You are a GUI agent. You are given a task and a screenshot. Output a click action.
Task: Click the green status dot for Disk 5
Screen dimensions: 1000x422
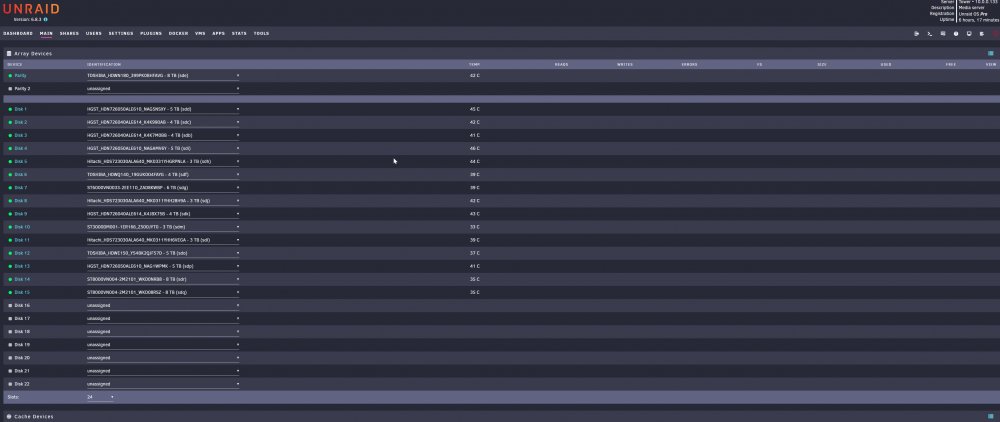click(10, 161)
